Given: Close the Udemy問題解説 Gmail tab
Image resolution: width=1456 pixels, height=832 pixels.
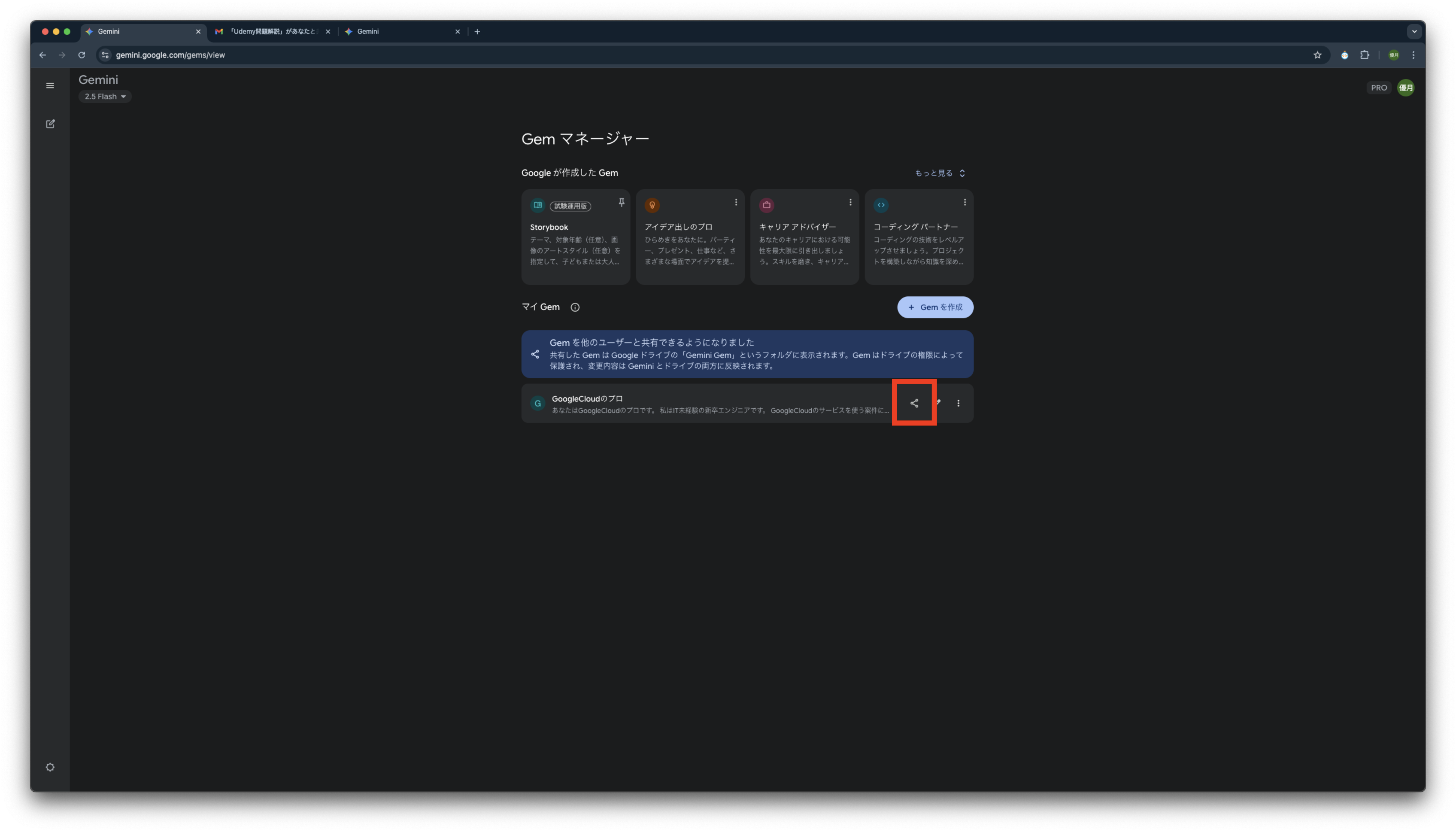Looking at the screenshot, I should pos(328,31).
